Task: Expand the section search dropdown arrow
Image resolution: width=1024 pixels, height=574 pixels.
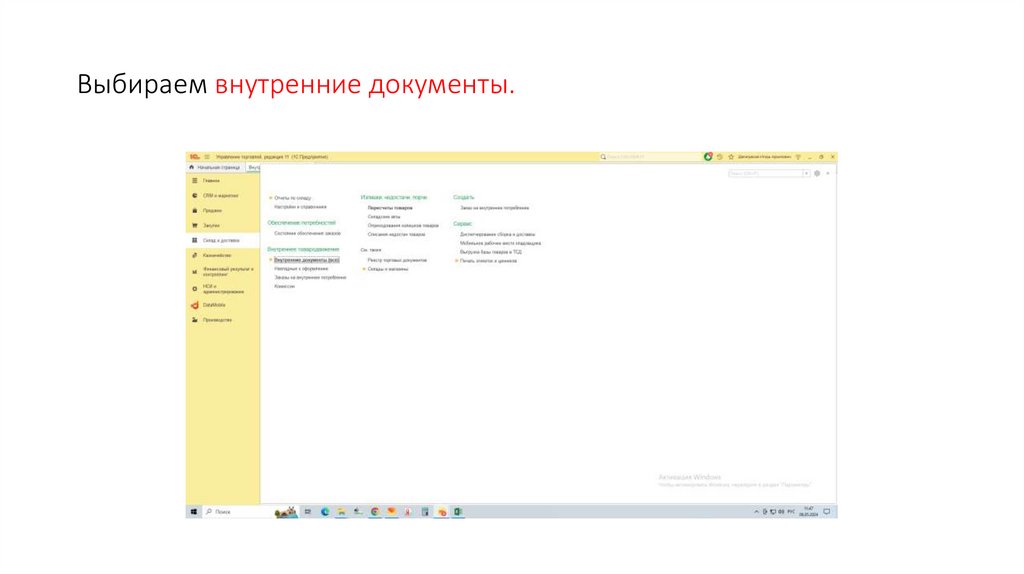Action: pyautogui.click(x=806, y=173)
